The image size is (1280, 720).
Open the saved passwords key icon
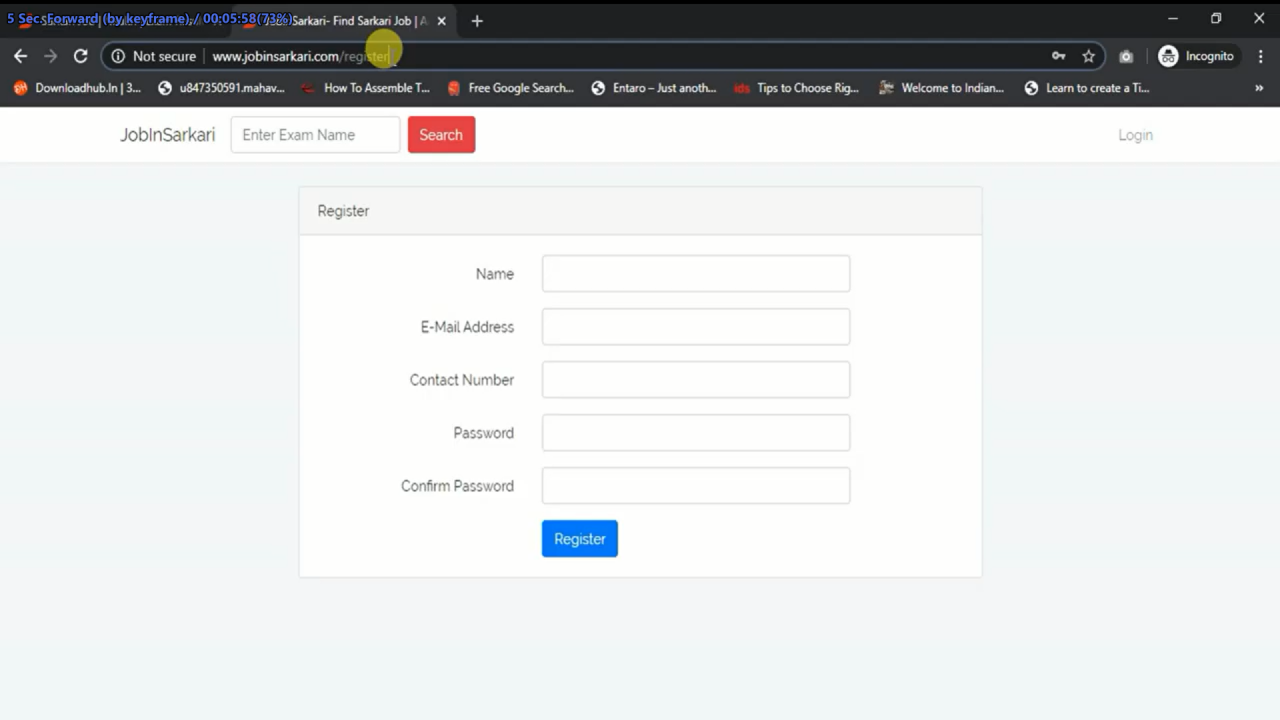point(1058,56)
